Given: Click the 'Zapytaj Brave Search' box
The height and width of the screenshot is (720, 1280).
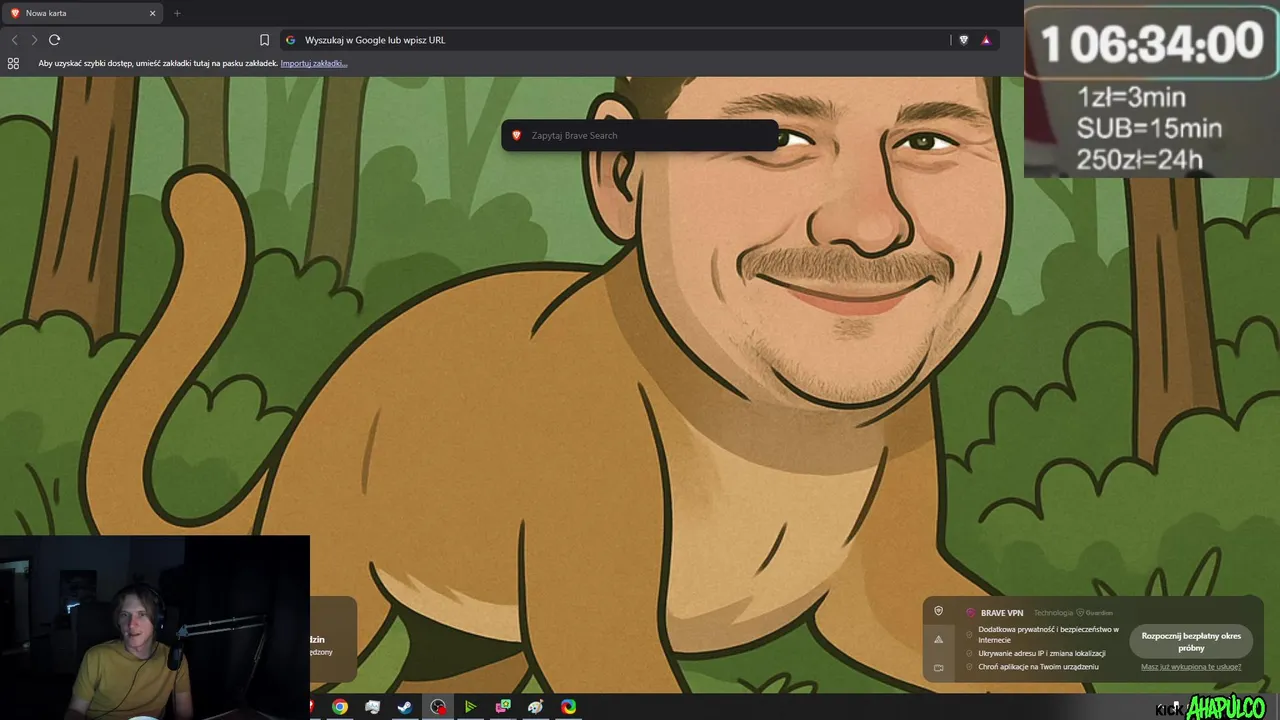Looking at the screenshot, I should (639, 135).
